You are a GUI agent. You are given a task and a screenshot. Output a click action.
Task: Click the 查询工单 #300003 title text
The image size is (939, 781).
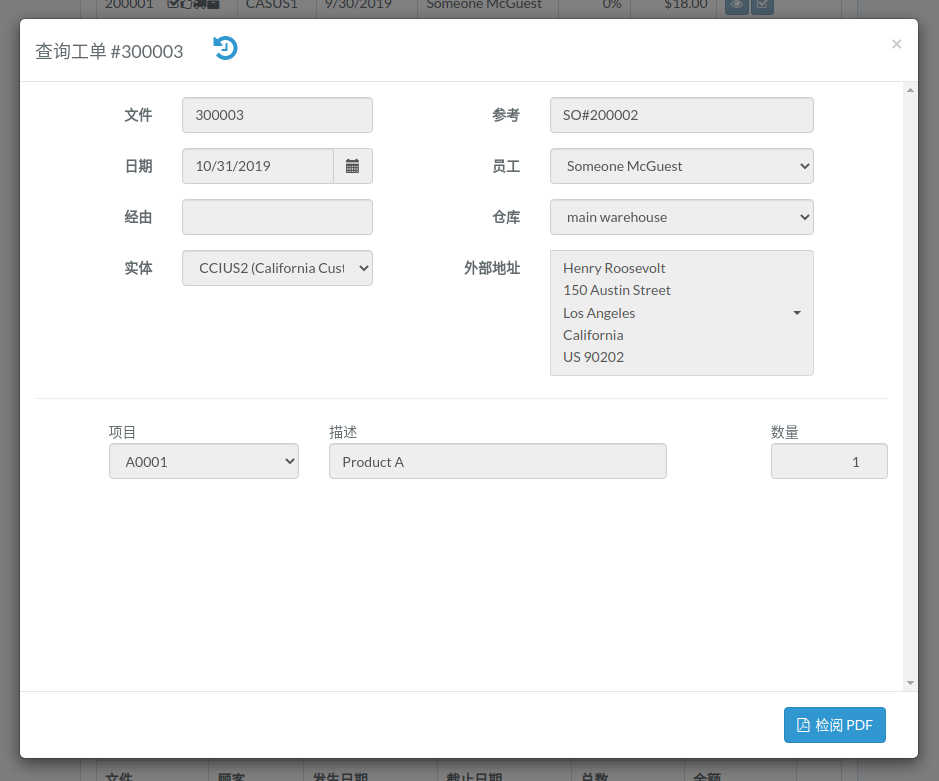pos(109,52)
